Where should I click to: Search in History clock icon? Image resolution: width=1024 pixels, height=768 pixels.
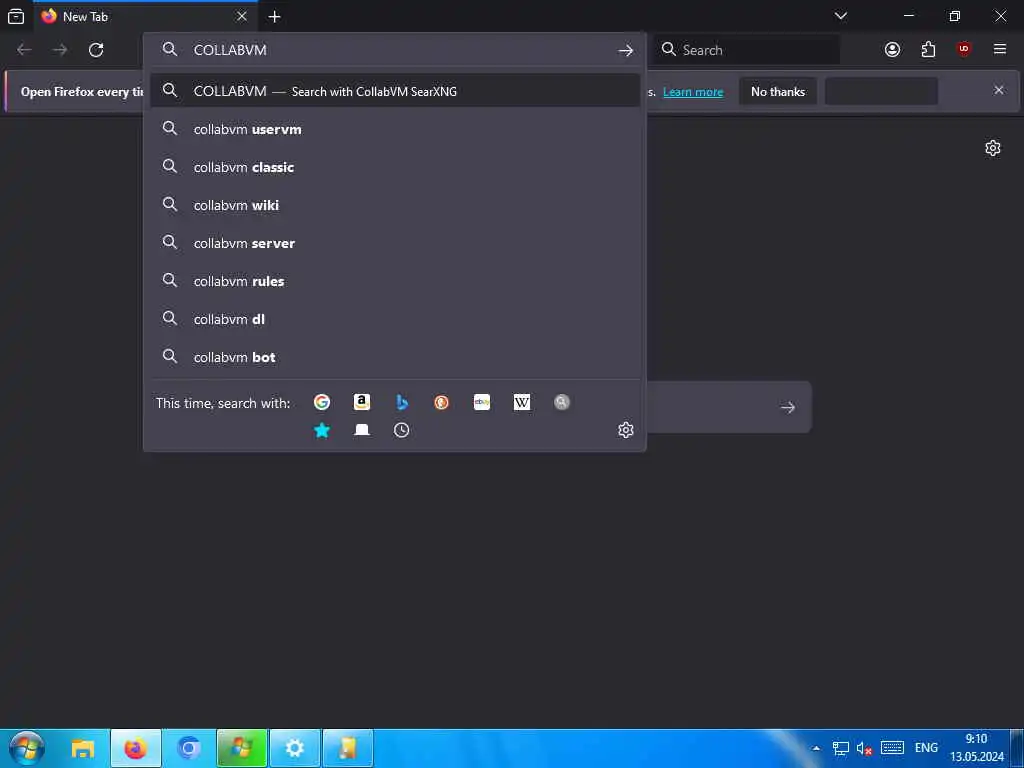(402, 430)
